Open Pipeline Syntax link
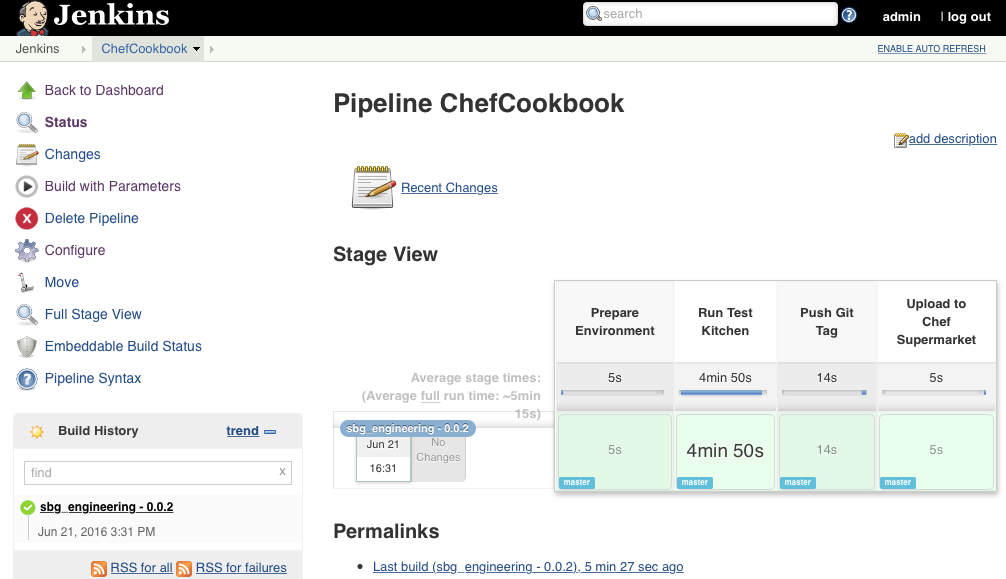 pos(92,379)
